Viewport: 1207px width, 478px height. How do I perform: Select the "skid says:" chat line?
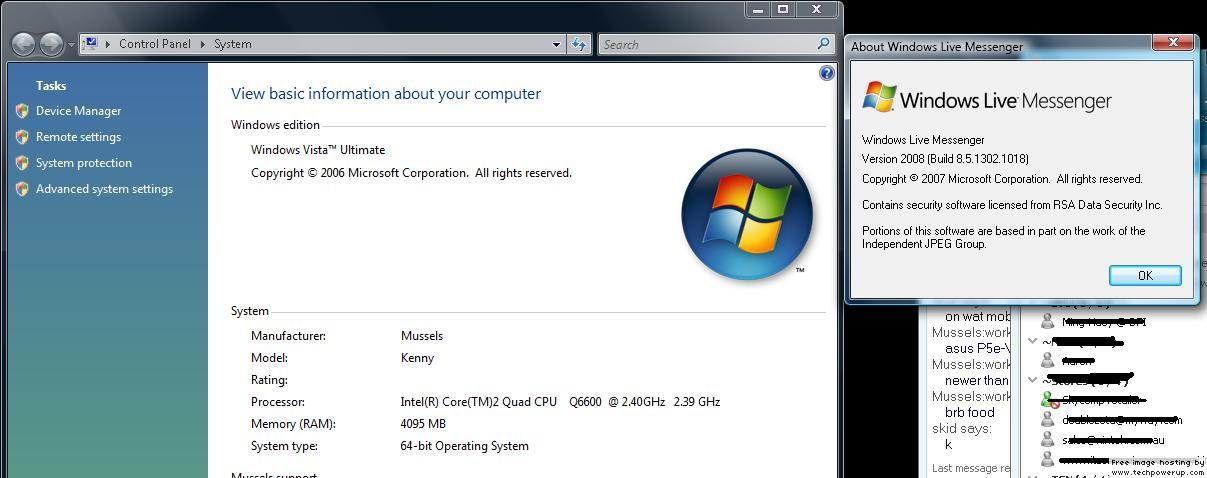pos(961,428)
